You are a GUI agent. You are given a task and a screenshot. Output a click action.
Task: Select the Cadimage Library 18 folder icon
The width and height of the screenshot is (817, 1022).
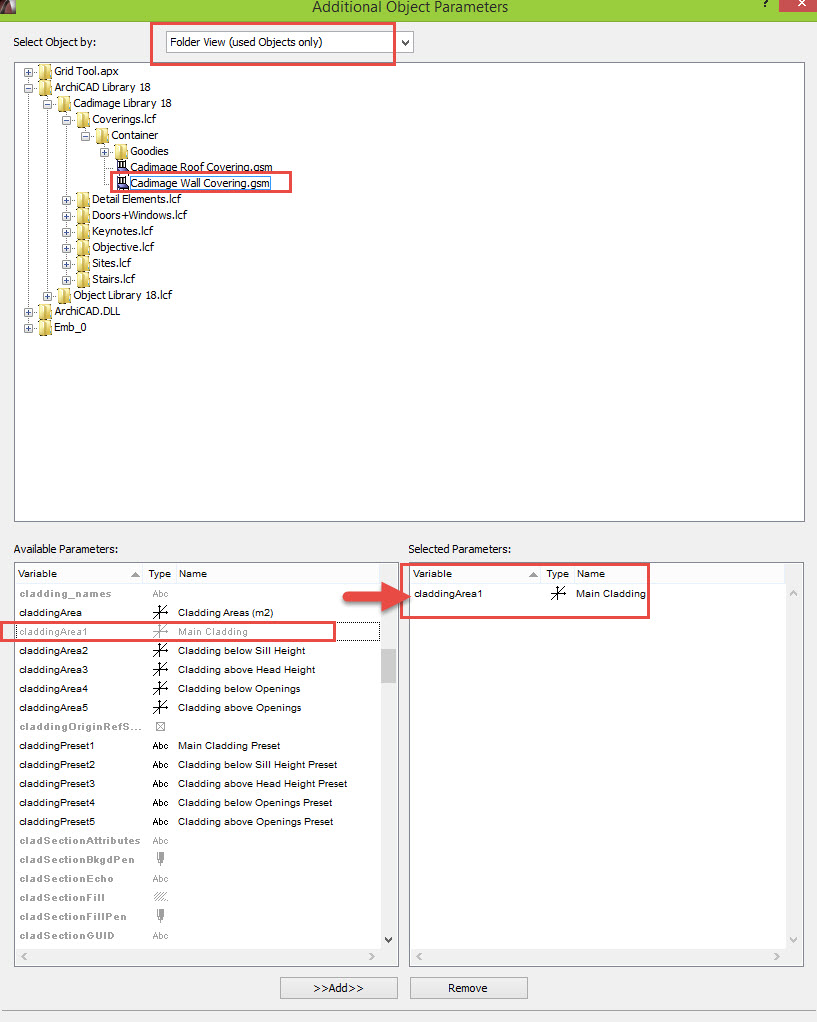(x=64, y=103)
